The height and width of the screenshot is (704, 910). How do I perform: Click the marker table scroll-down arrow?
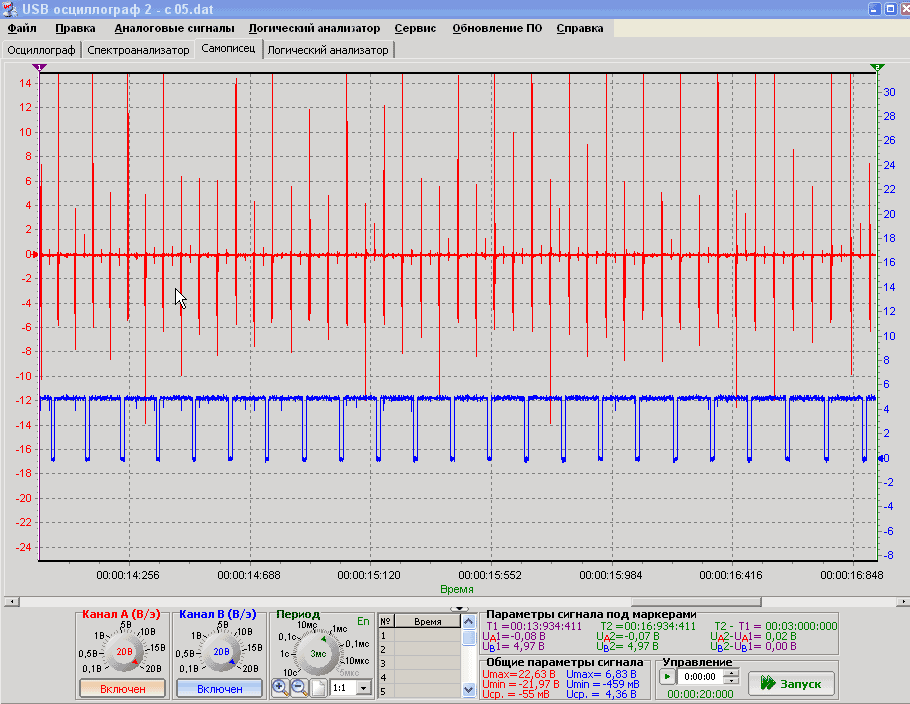pos(469,690)
